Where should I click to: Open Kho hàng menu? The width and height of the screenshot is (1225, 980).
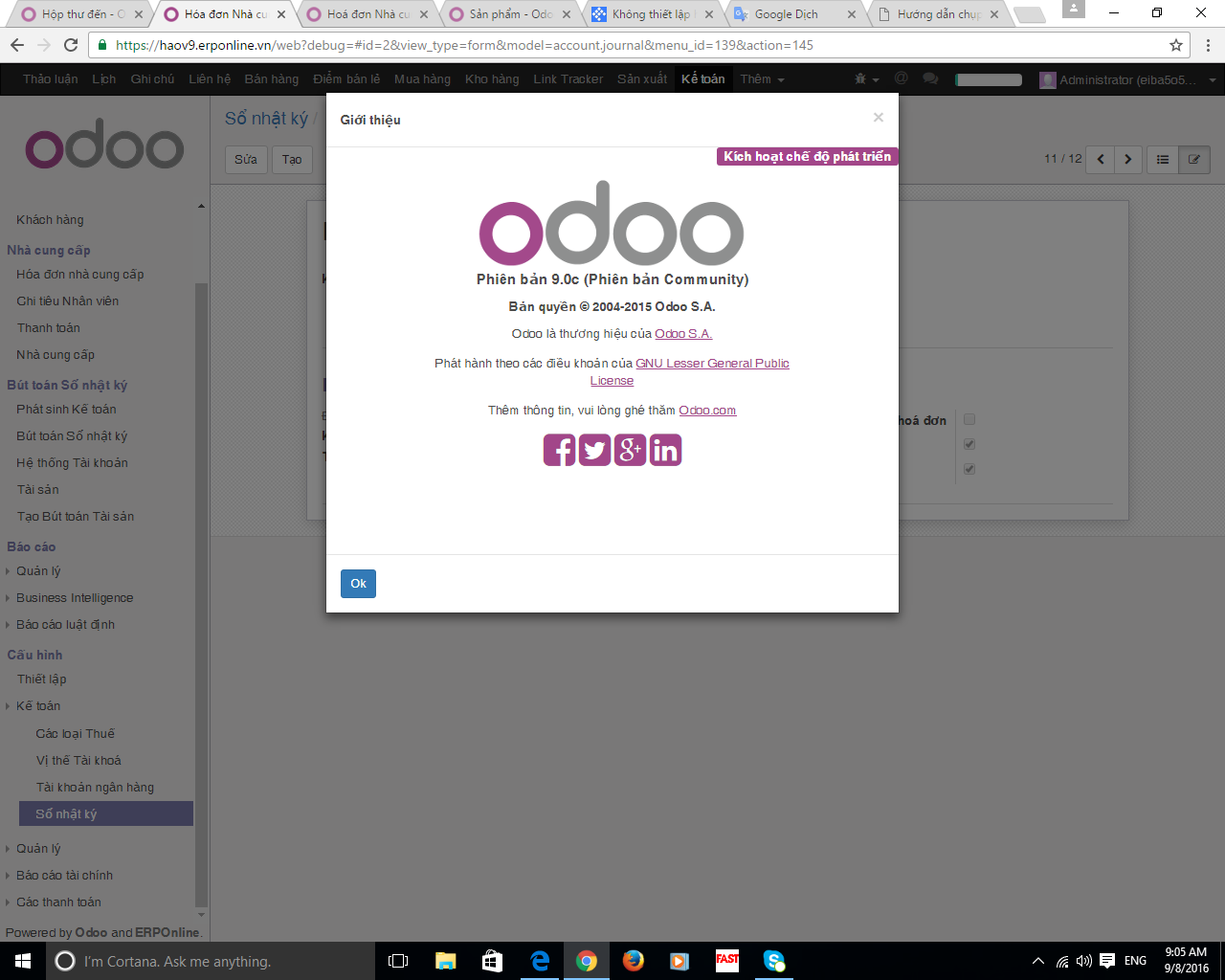click(x=492, y=79)
